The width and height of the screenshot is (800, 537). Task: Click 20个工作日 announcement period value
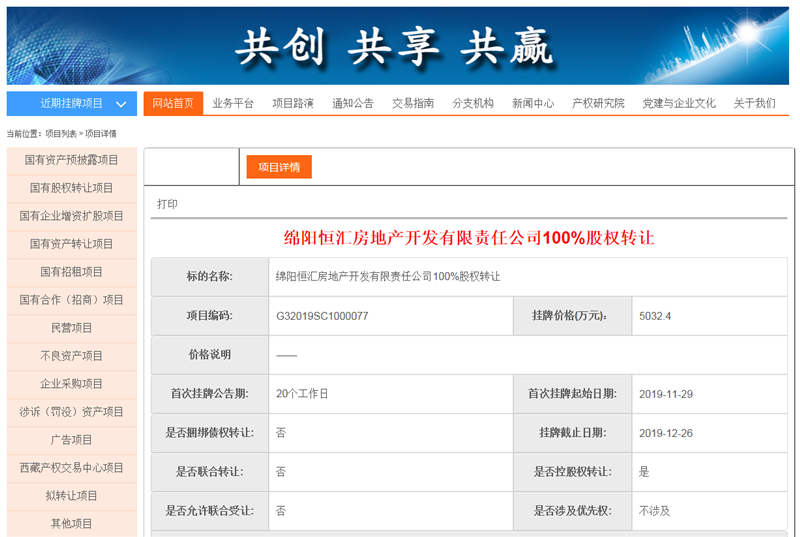click(302, 394)
